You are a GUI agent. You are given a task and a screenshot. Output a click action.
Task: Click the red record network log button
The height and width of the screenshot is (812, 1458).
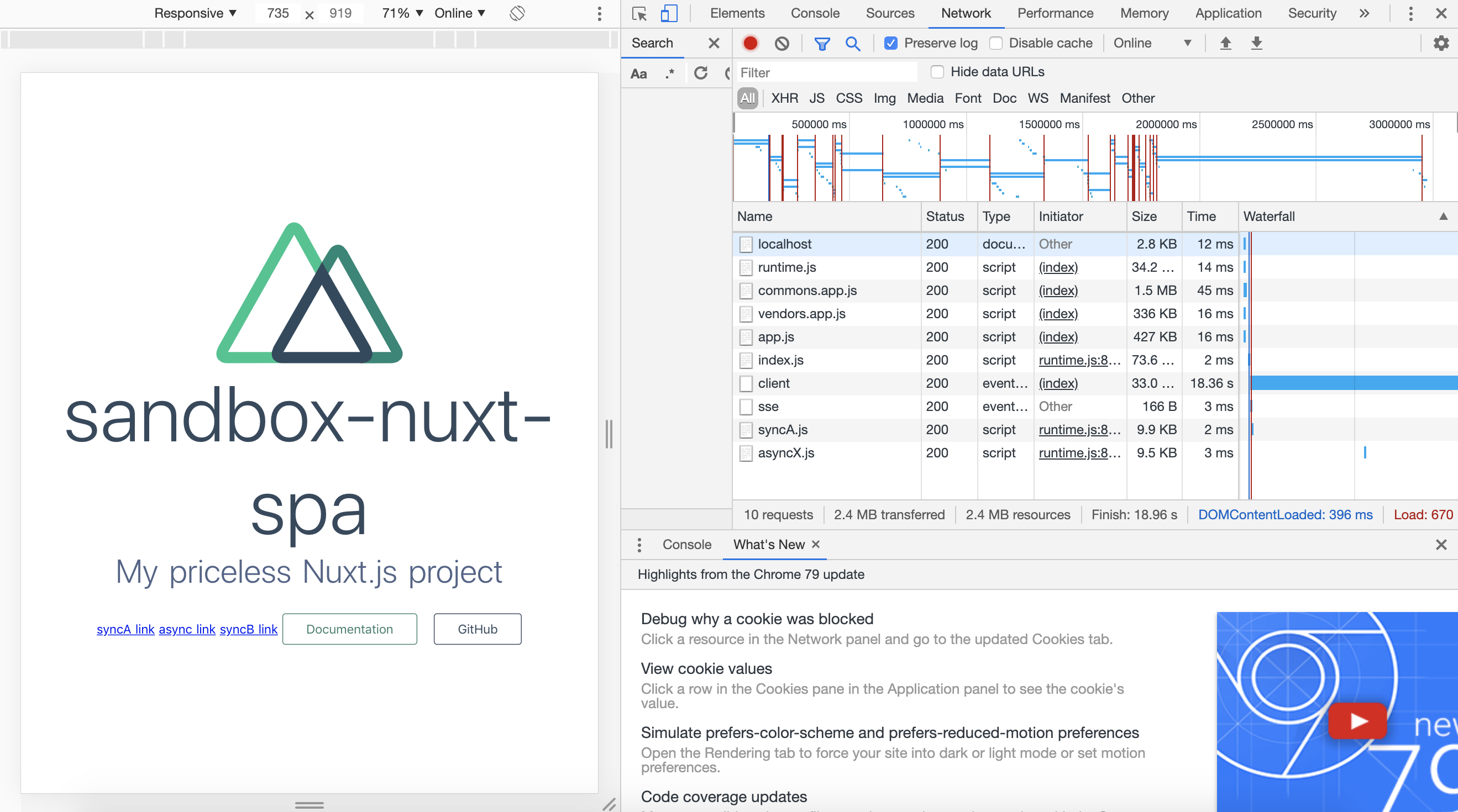tap(751, 43)
